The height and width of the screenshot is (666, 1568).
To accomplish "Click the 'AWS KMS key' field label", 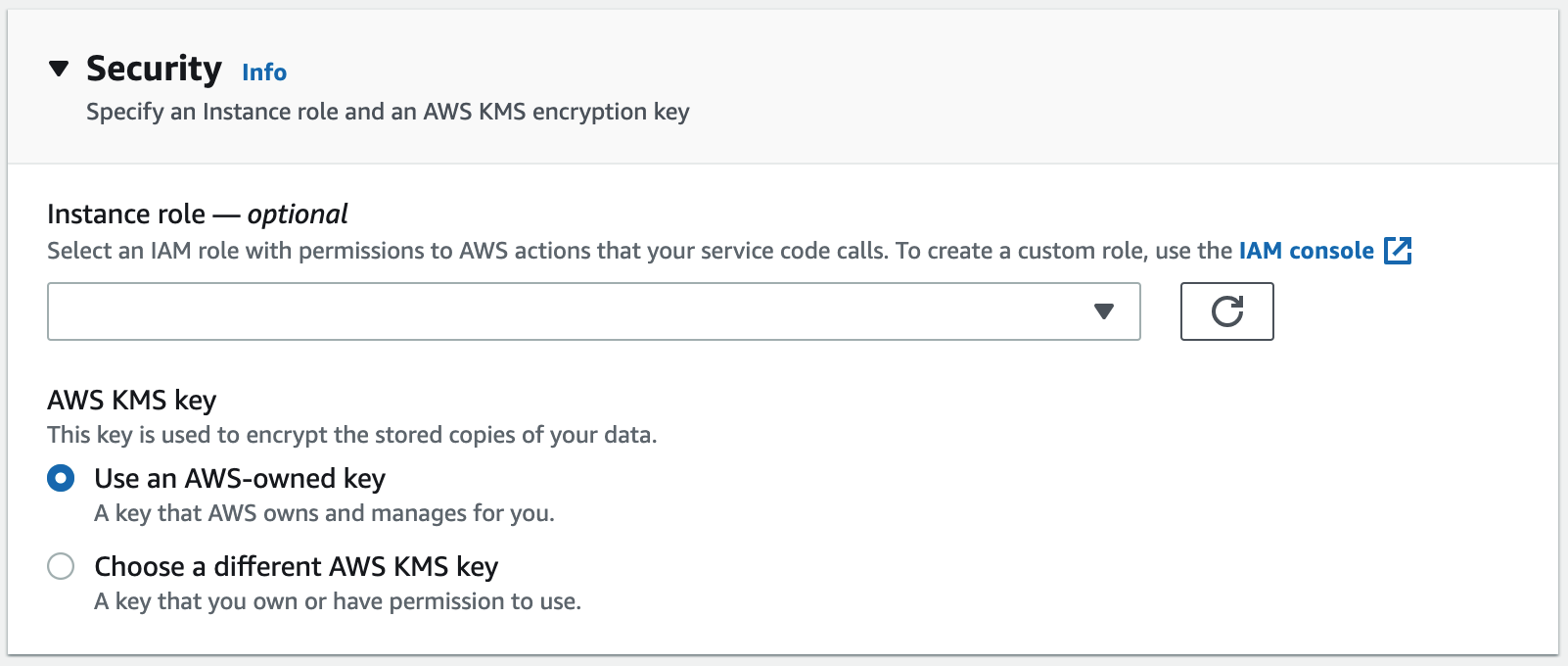I will 132,400.
